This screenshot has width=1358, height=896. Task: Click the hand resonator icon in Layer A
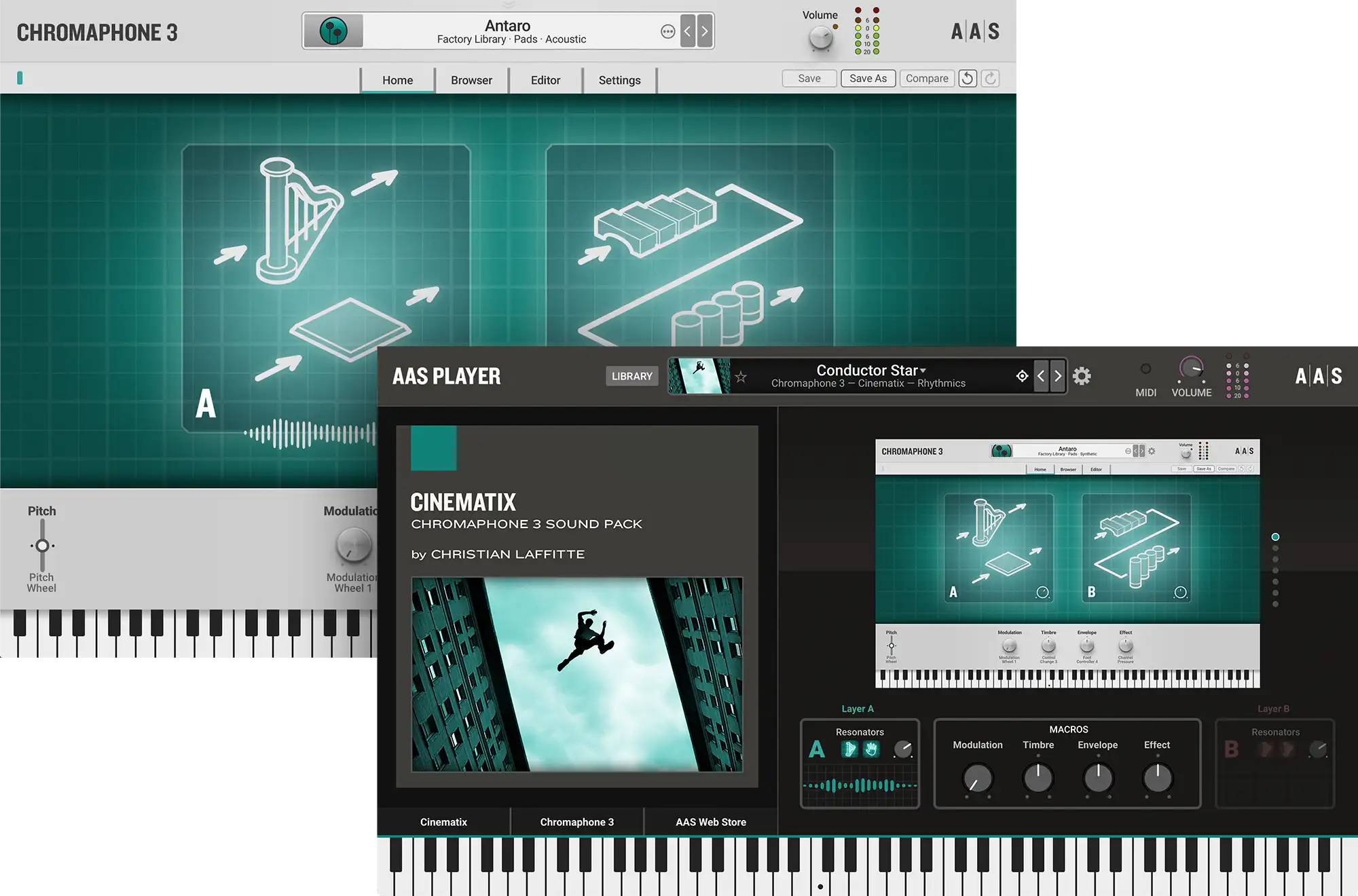(x=871, y=749)
